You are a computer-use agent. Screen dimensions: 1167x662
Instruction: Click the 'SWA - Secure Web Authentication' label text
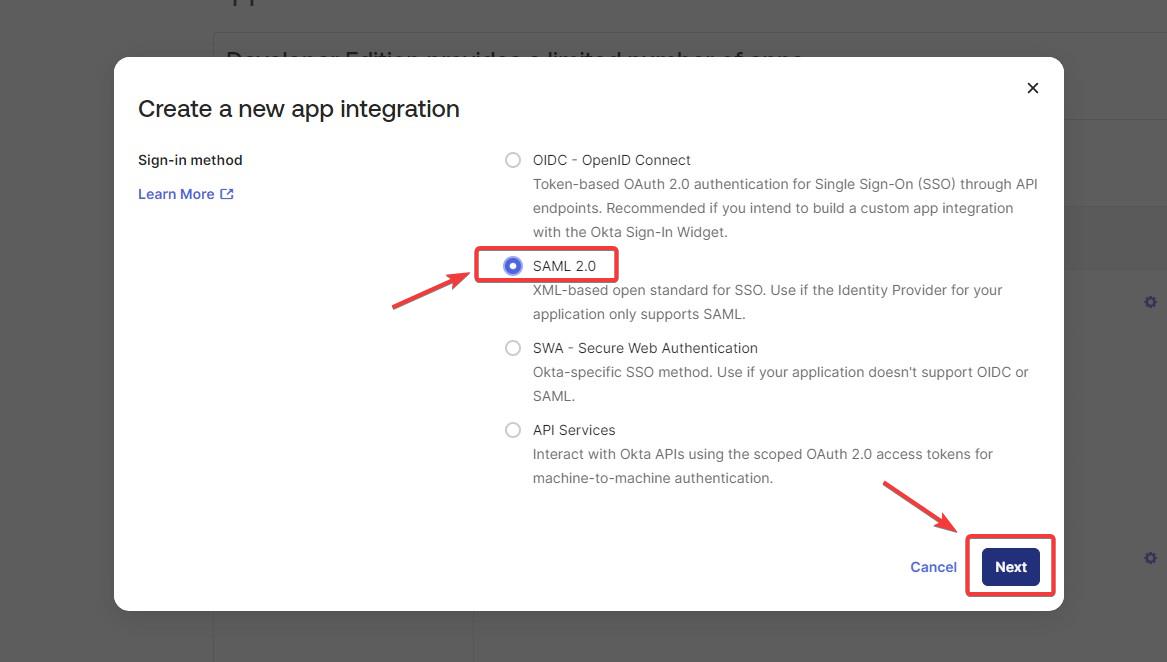[645, 348]
